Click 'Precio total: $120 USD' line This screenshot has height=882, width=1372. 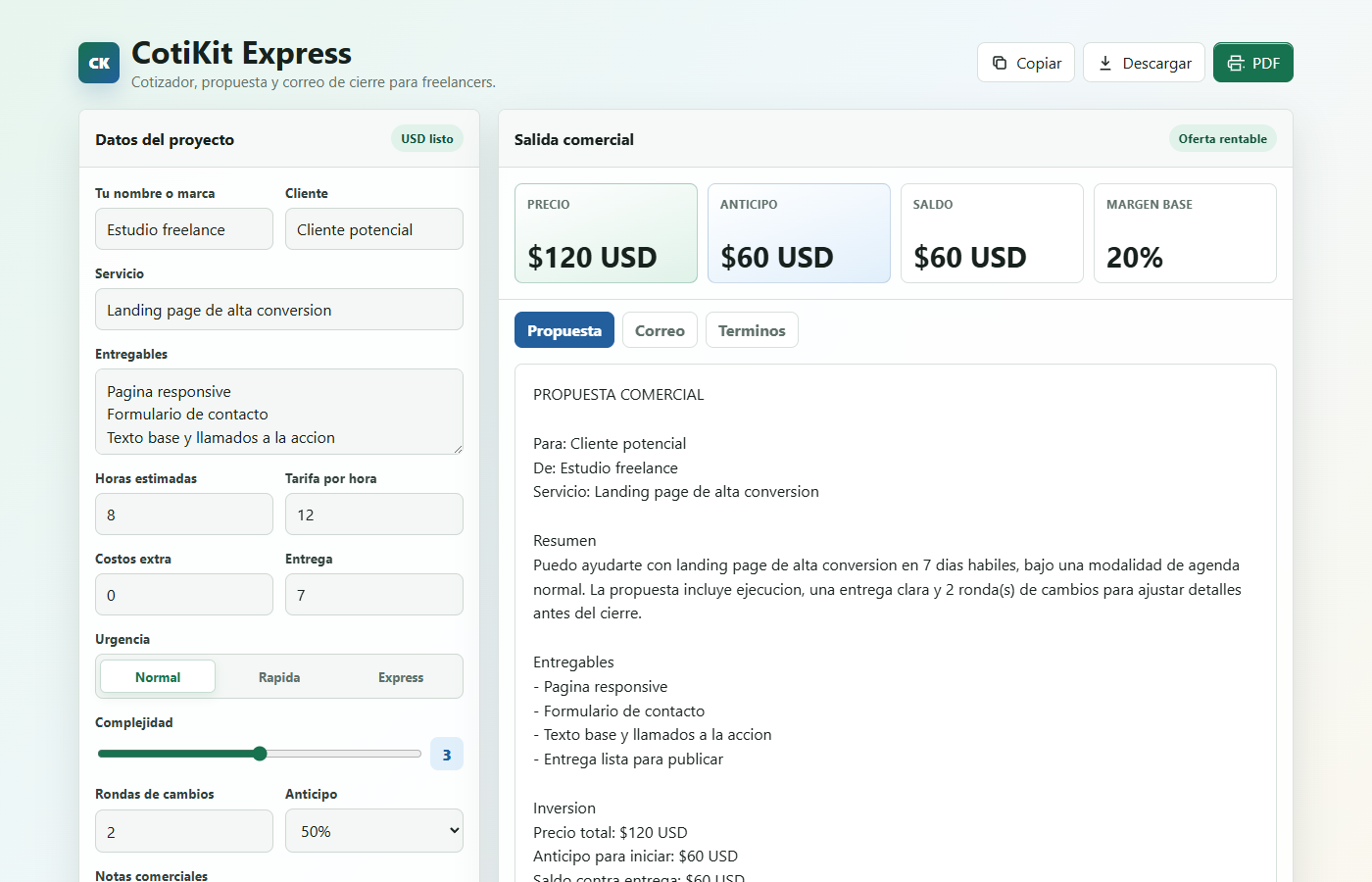tap(611, 832)
